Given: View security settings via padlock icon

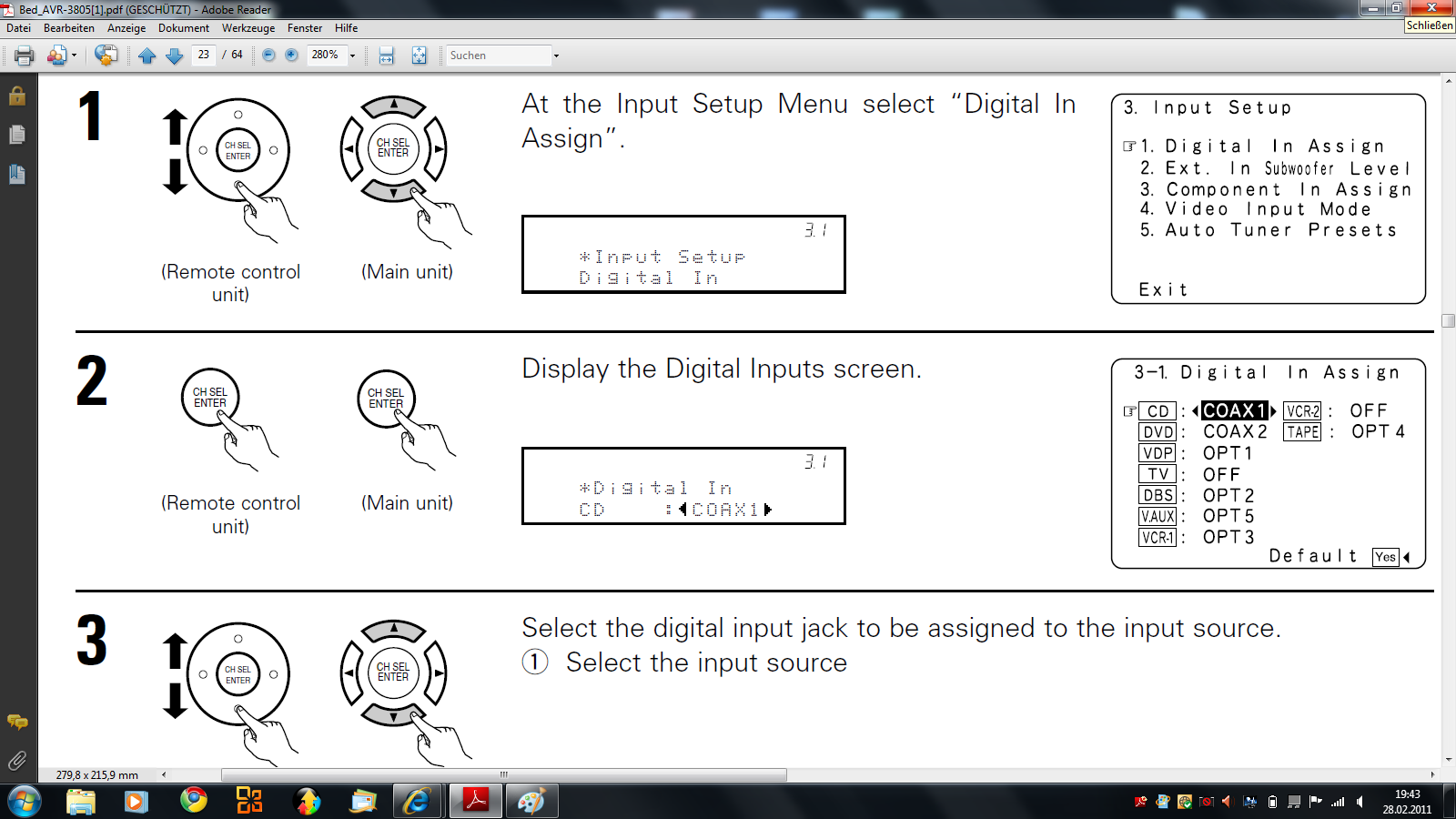Looking at the screenshot, I should click(x=17, y=96).
